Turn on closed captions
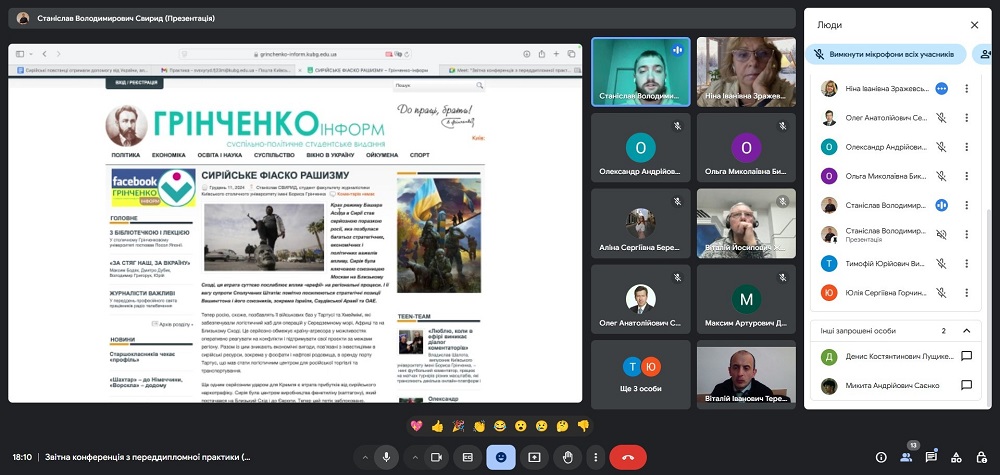The height and width of the screenshot is (475, 1000). point(467,457)
